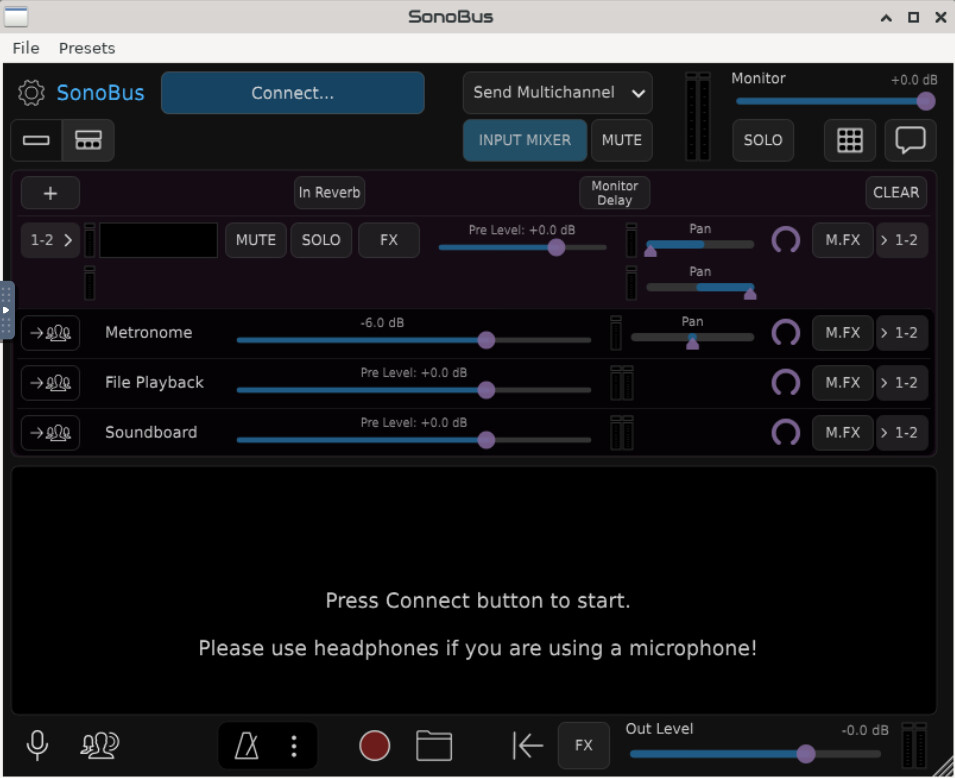Open metronome options three-dot menu
955x778 pixels.
tap(294, 746)
